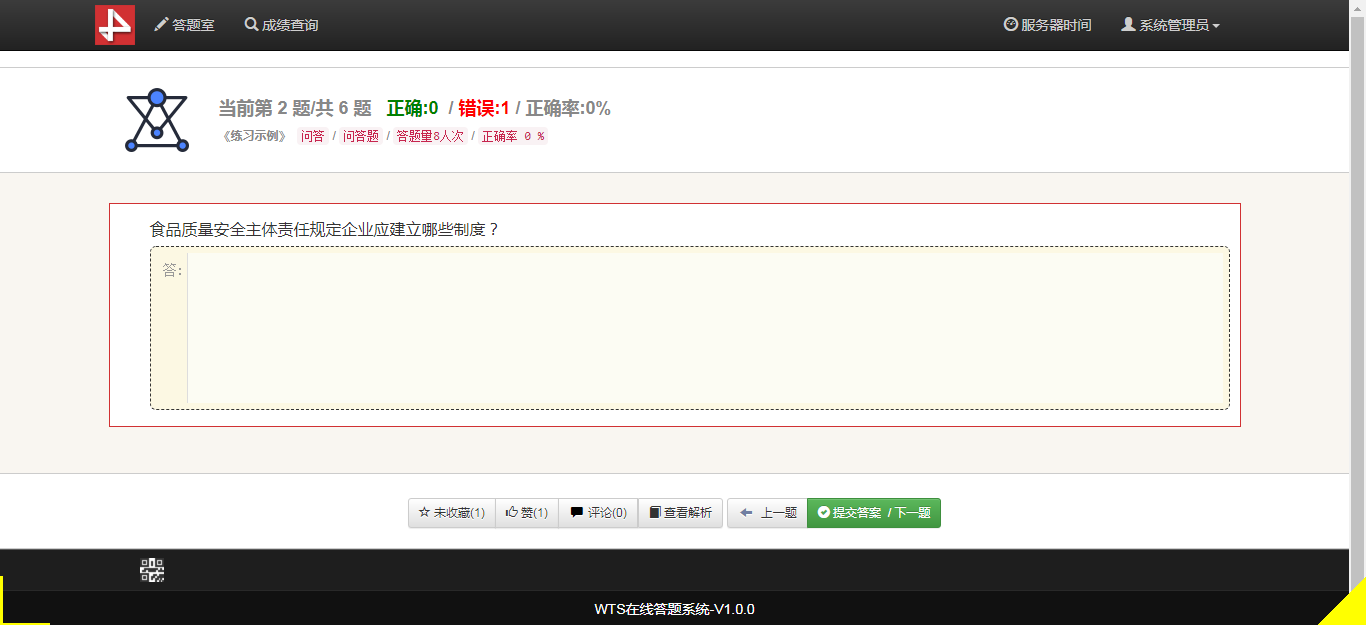Screen dimensions: 1366x625
Task: Click inside the 答 answer text area
Action: point(706,328)
